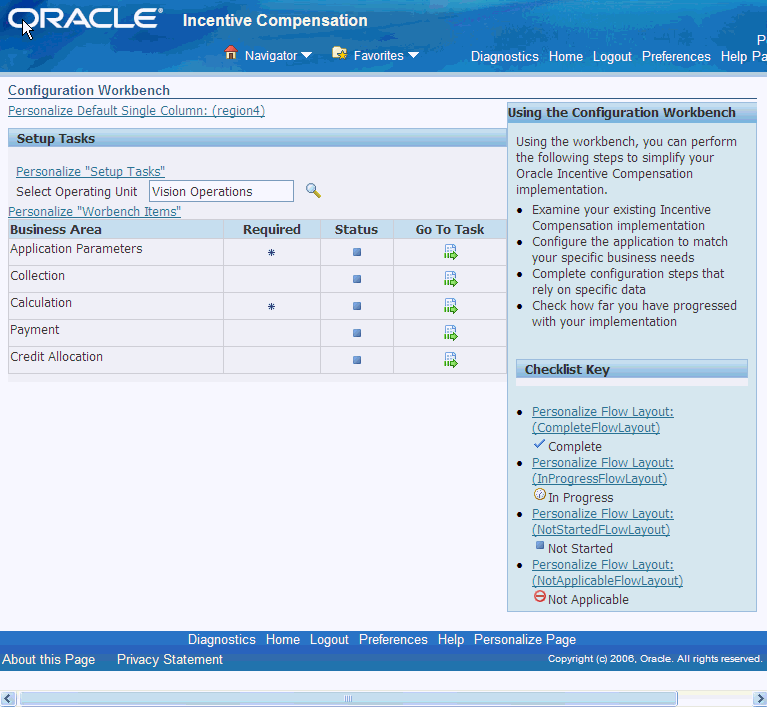Open Personalize Flow Layout InProgressFlowLayout link
Screen dimensions: 767x707
[x=603, y=471]
